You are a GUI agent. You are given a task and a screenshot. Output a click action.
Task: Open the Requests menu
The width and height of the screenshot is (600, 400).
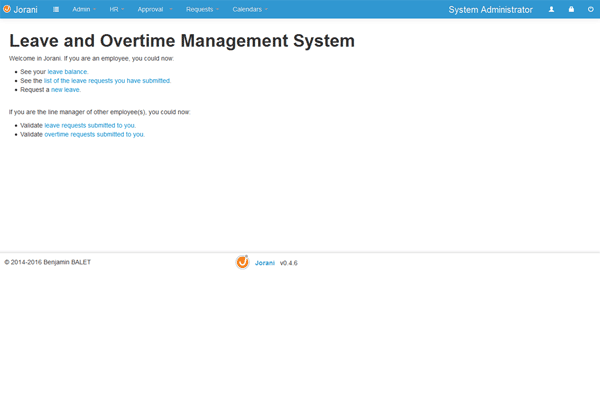coord(202,9)
